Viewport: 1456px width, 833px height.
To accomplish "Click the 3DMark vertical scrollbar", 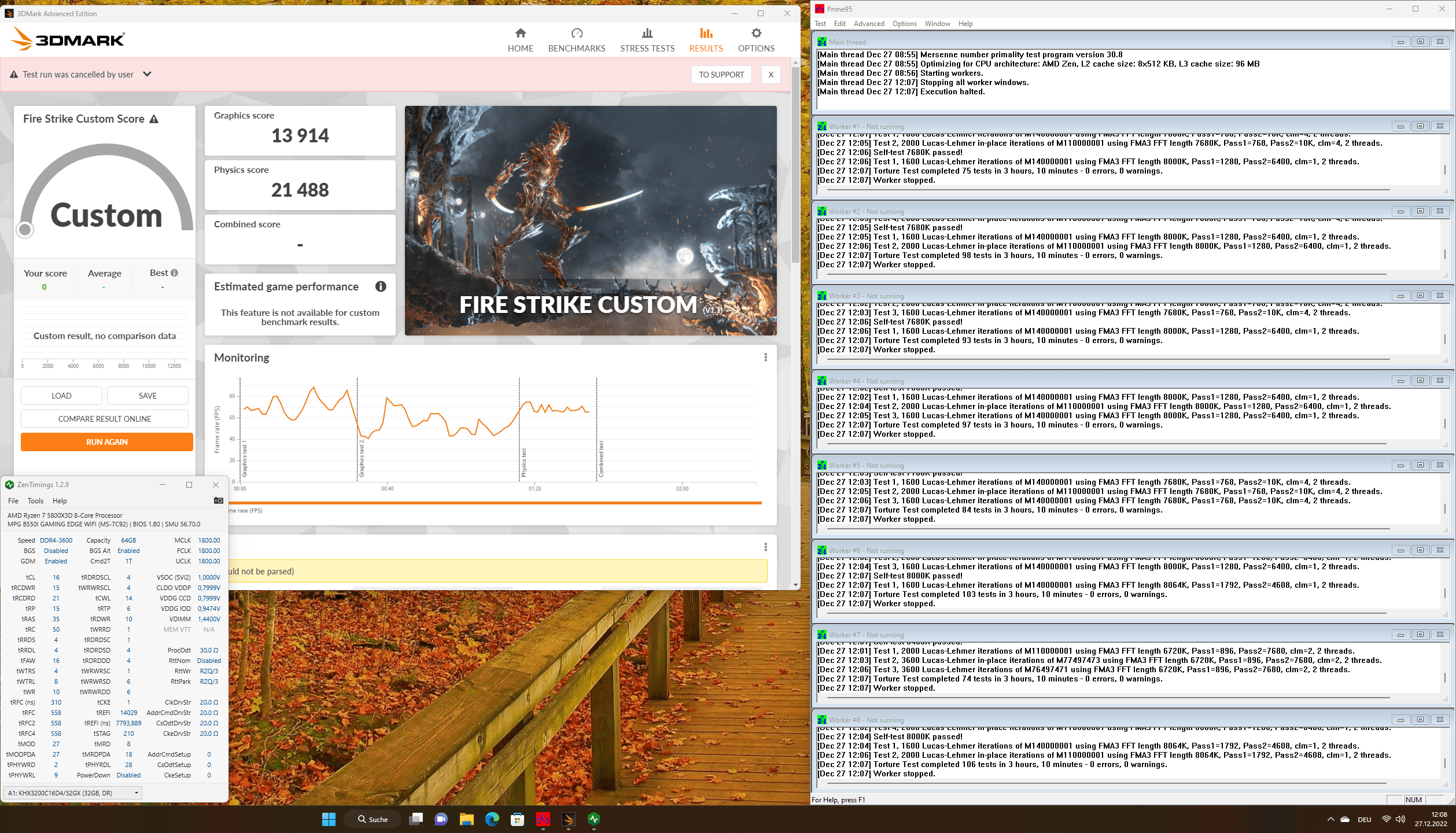I will [796, 165].
